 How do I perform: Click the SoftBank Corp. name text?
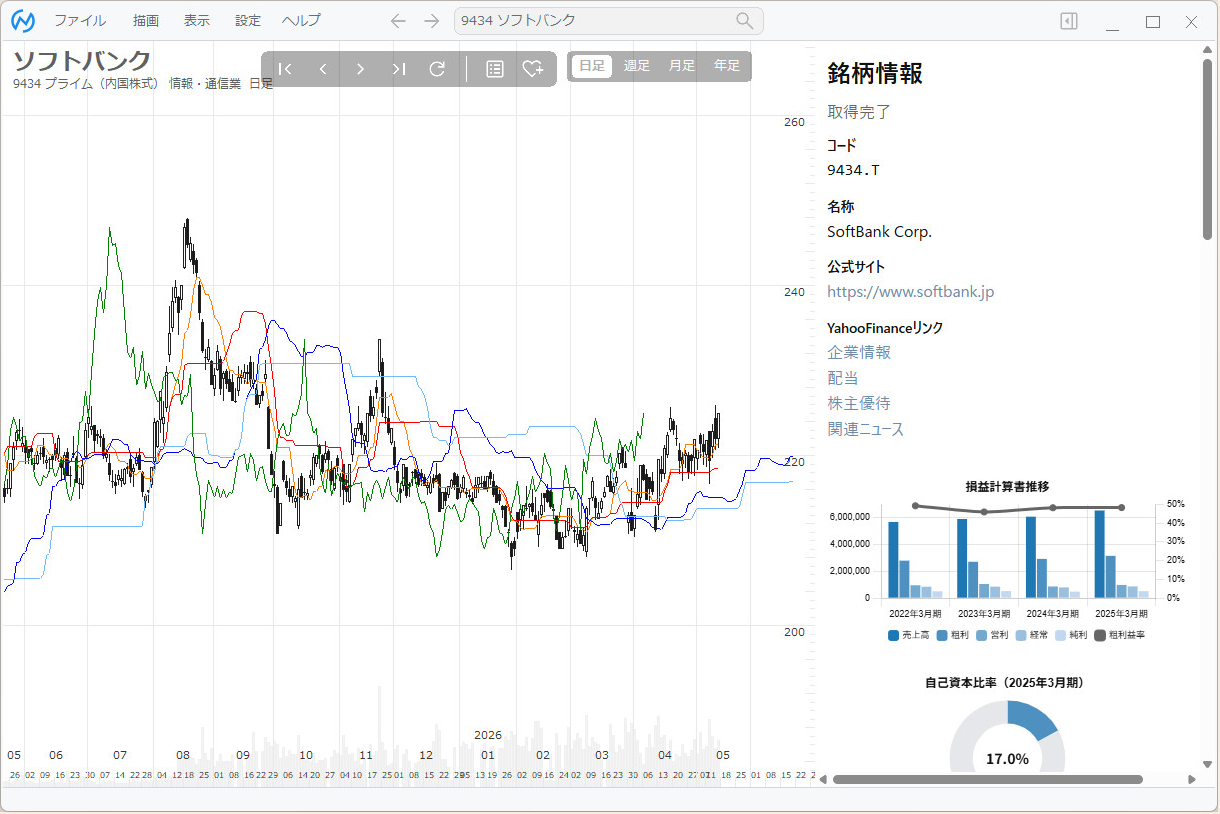(x=879, y=232)
